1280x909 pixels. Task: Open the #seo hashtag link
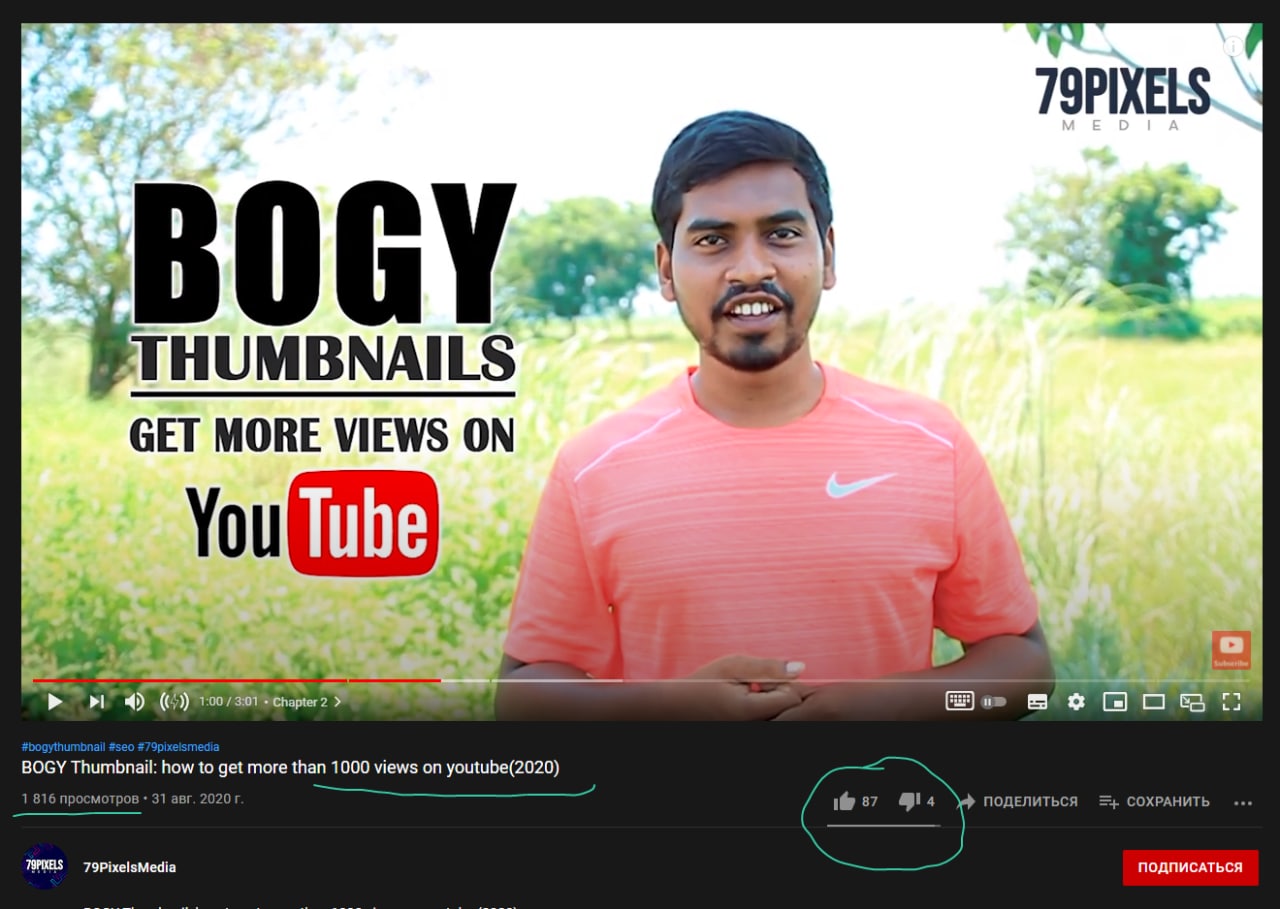(x=121, y=747)
